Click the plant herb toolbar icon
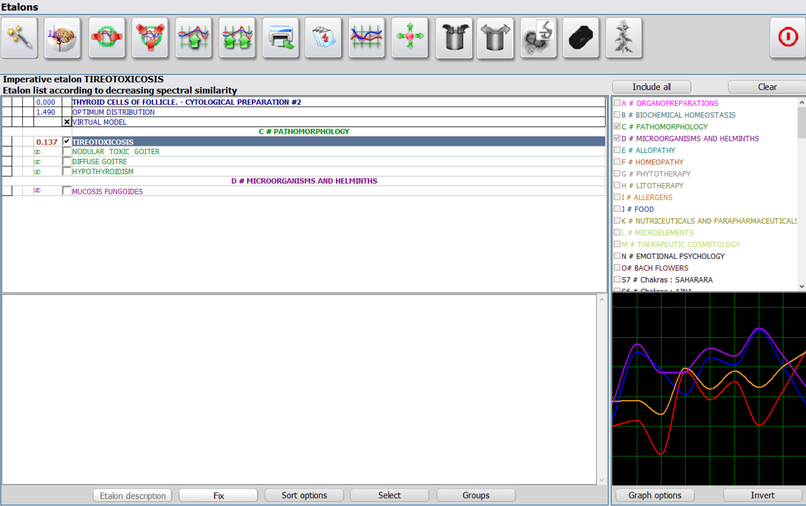Image resolution: width=806 pixels, height=506 pixels. click(x=625, y=38)
